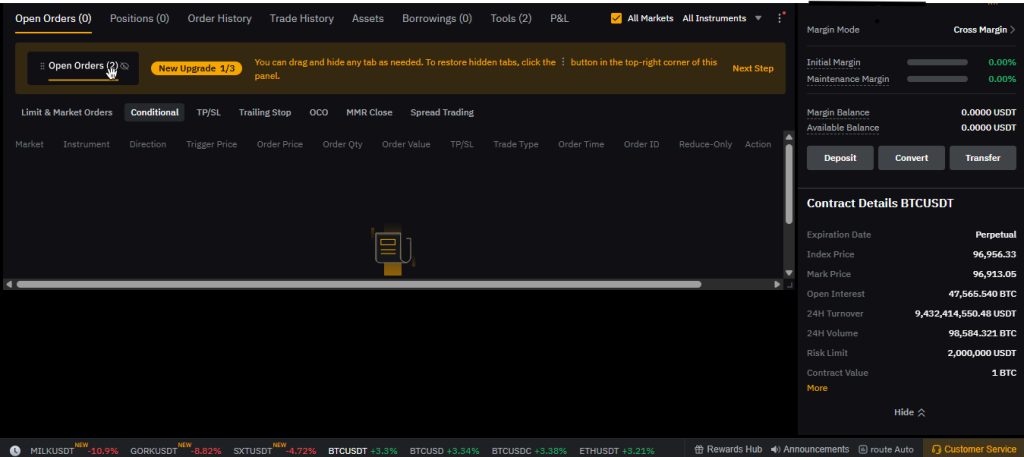The height and width of the screenshot is (457, 1024).
Task: Click the Transfer button
Action: (x=983, y=158)
